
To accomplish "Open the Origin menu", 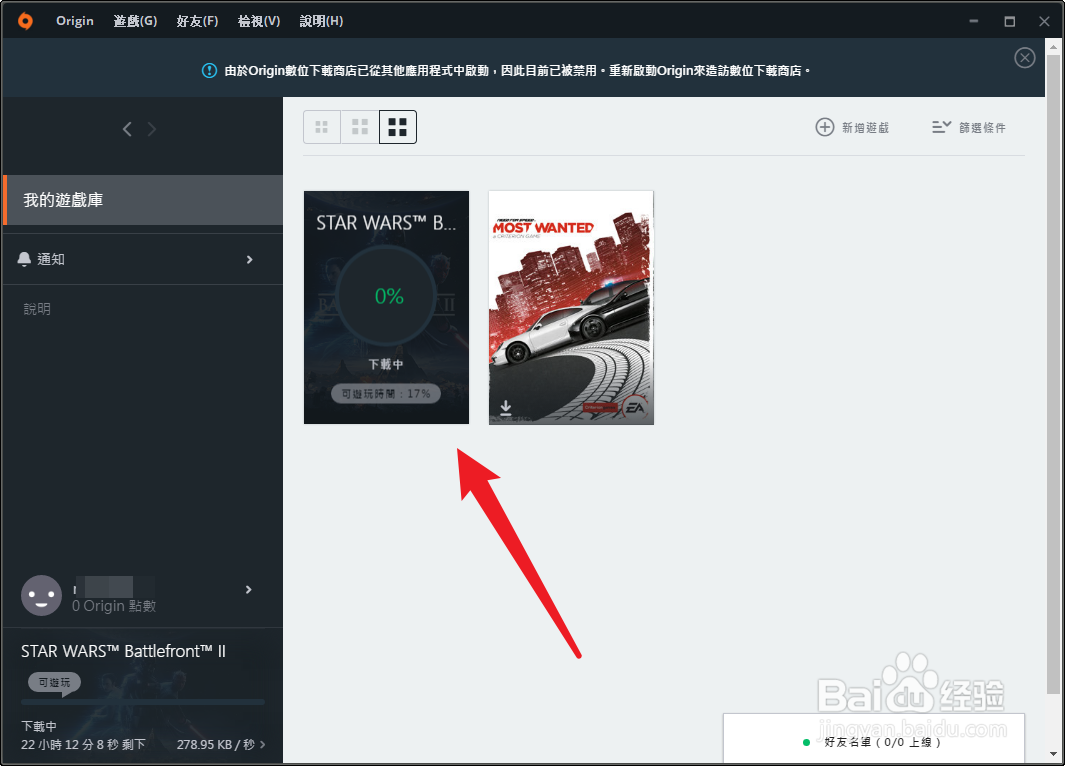I will coord(75,21).
